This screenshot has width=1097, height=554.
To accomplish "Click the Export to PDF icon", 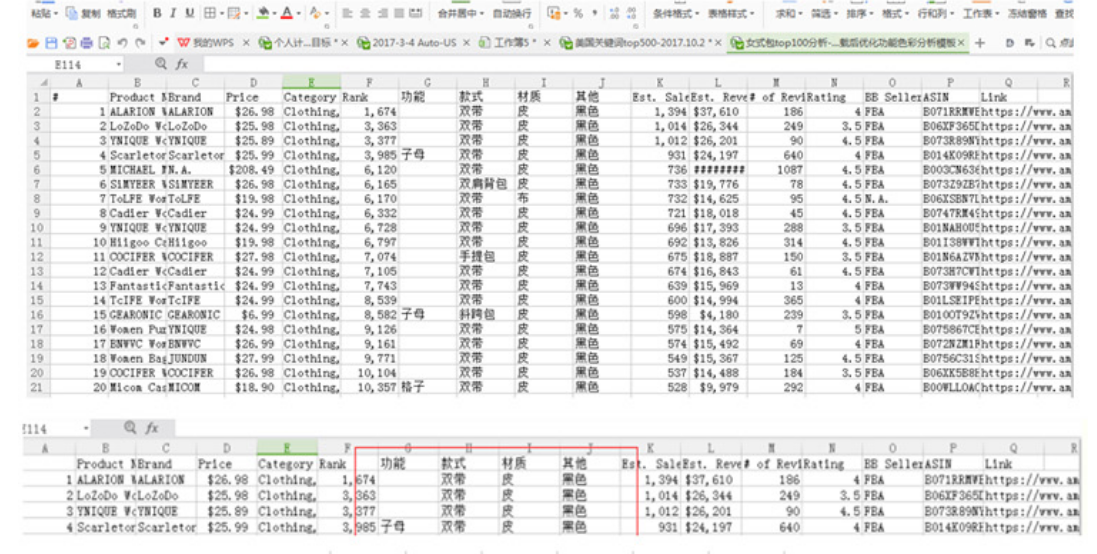I will coord(69,43).
